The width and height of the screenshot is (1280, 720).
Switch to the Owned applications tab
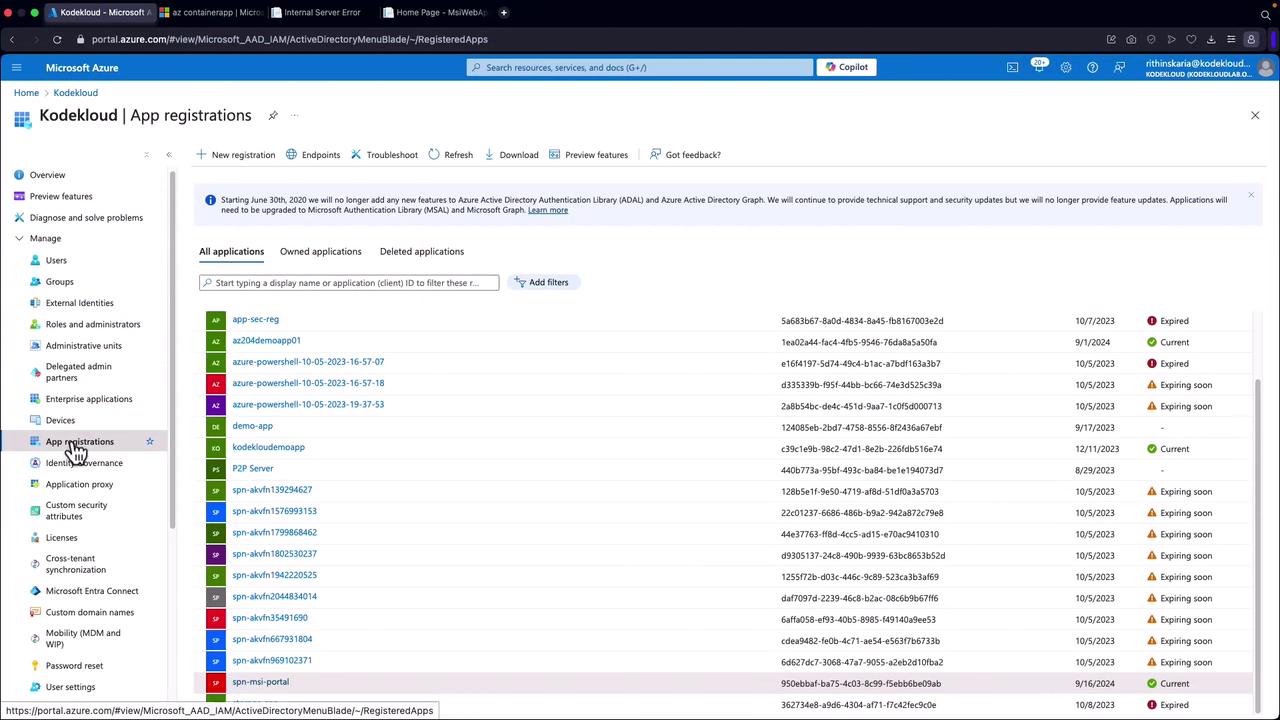321,251
